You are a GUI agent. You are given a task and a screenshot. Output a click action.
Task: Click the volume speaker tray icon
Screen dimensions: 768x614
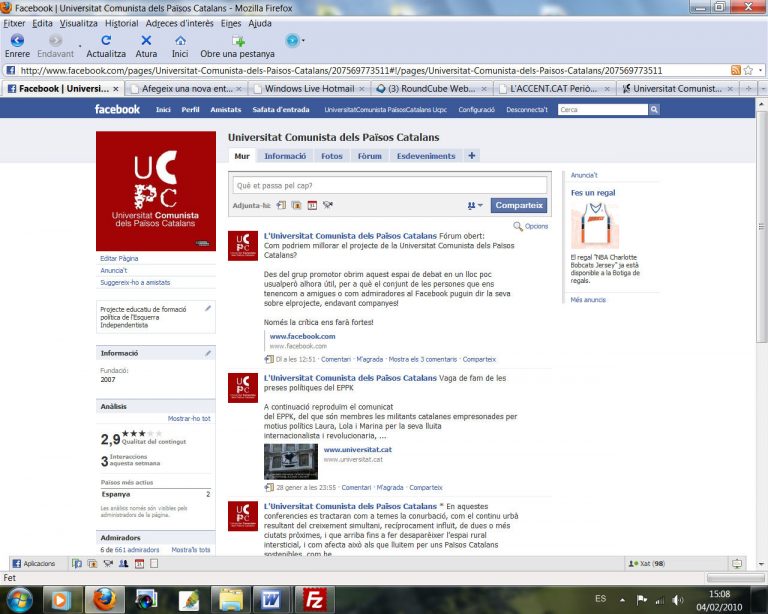[678, 600]
